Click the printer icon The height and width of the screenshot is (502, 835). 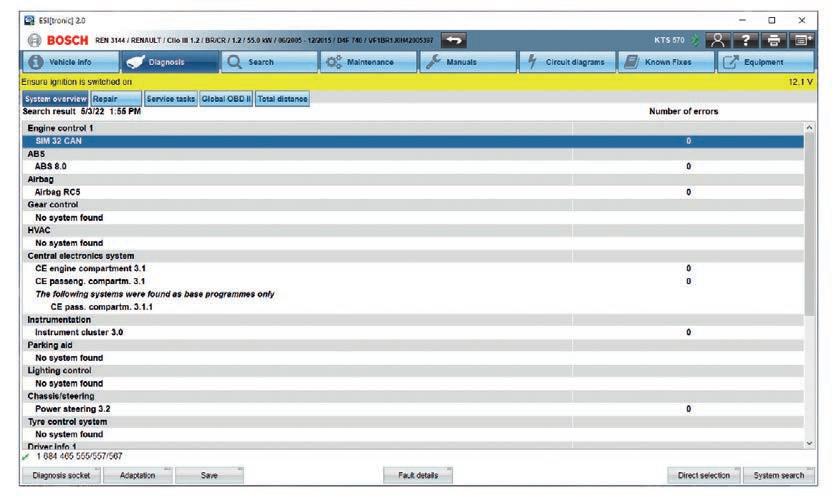pos(774,40)
